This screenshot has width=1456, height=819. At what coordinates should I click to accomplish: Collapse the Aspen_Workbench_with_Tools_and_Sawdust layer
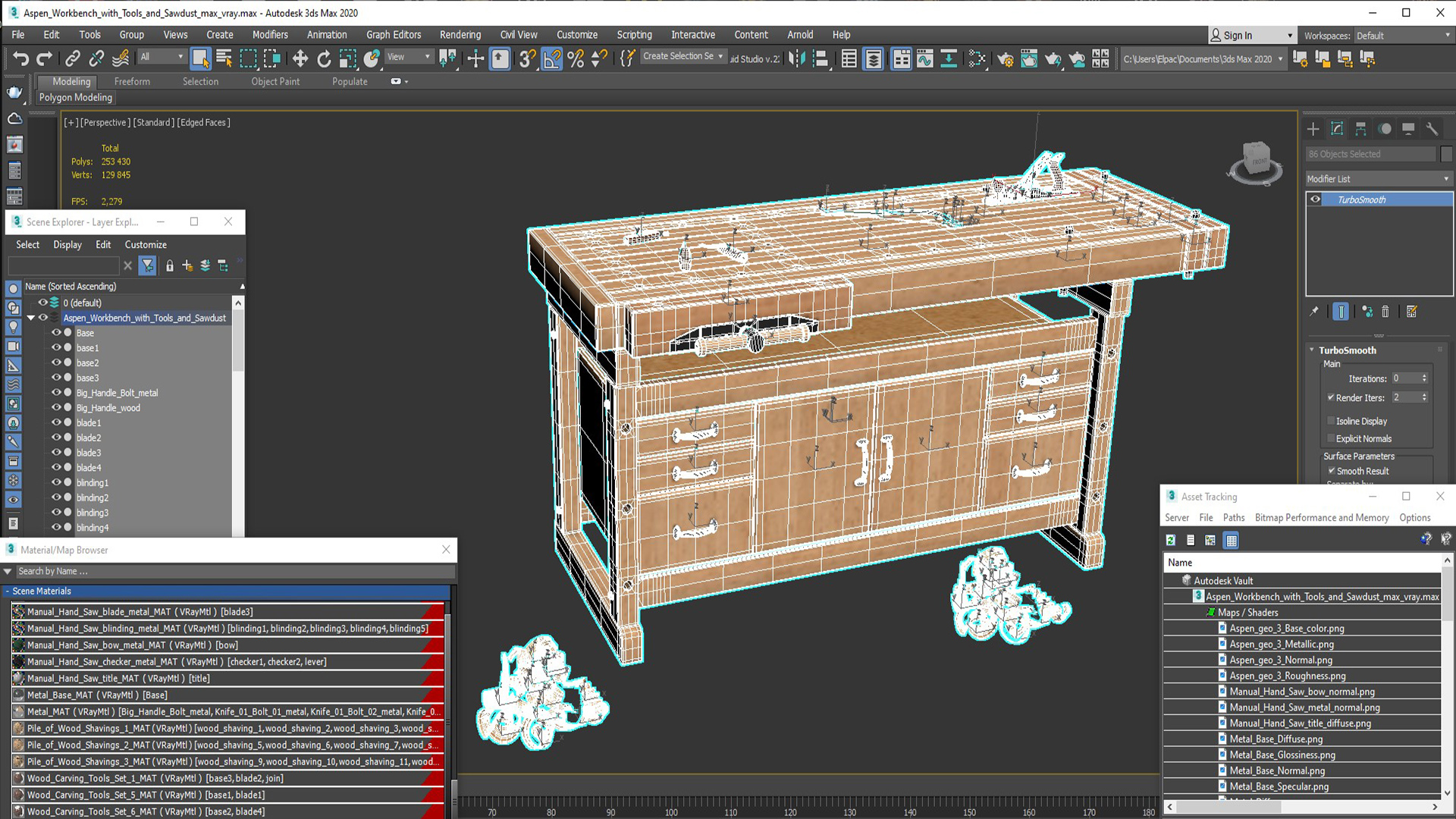[31, 318]
